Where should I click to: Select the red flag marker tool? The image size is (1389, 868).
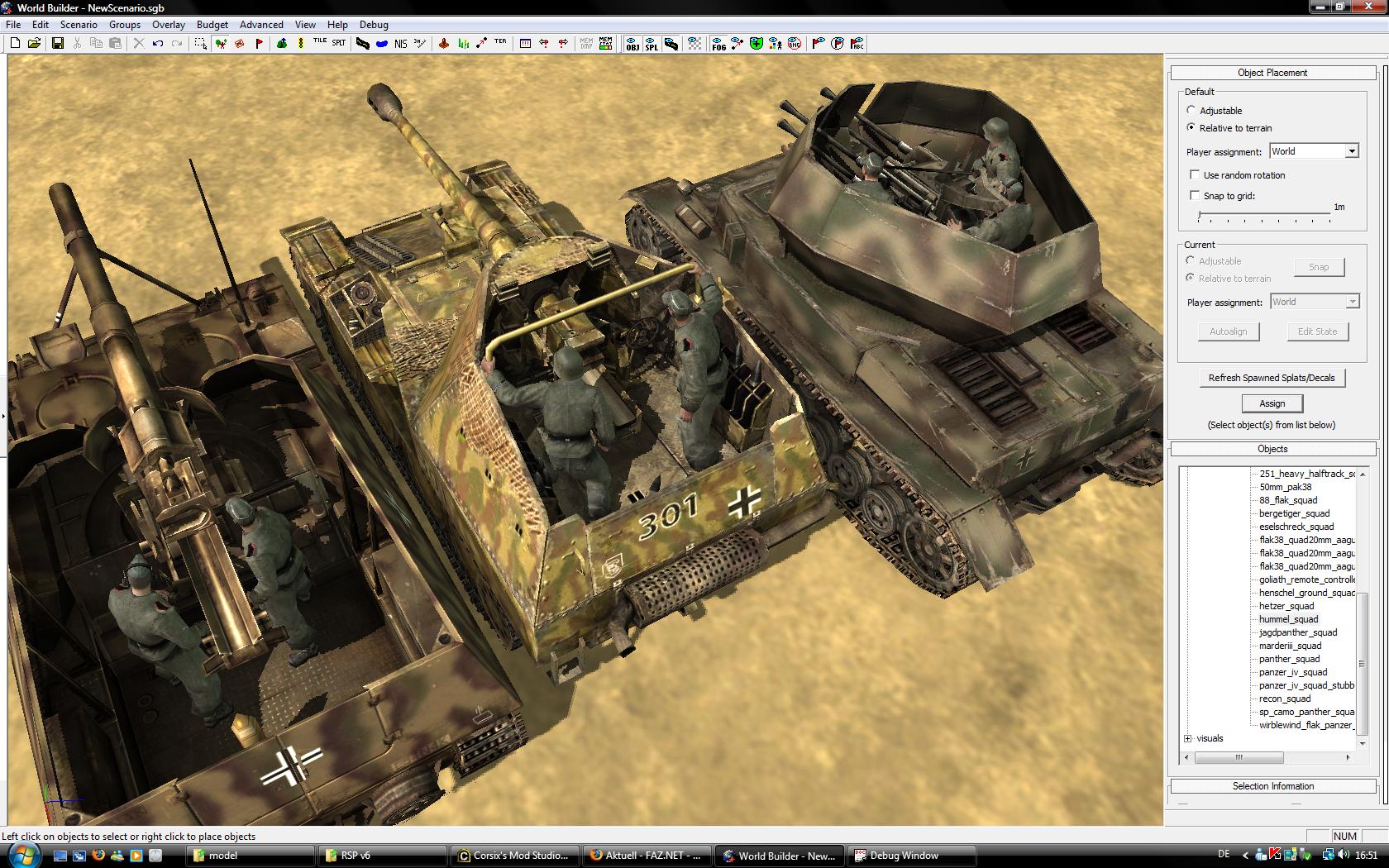pos(259,43)
